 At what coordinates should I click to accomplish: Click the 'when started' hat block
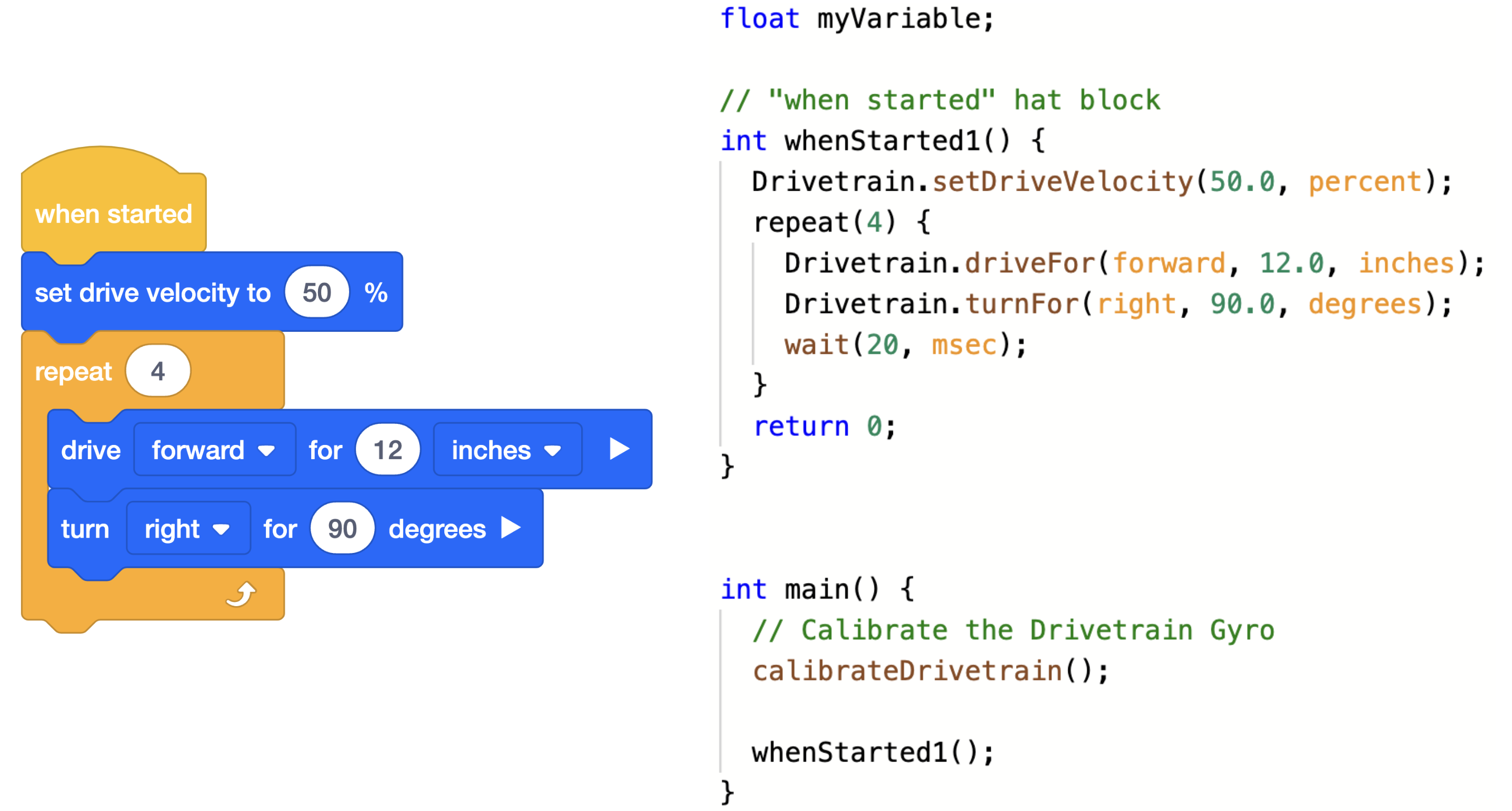(x=113, y=213)
